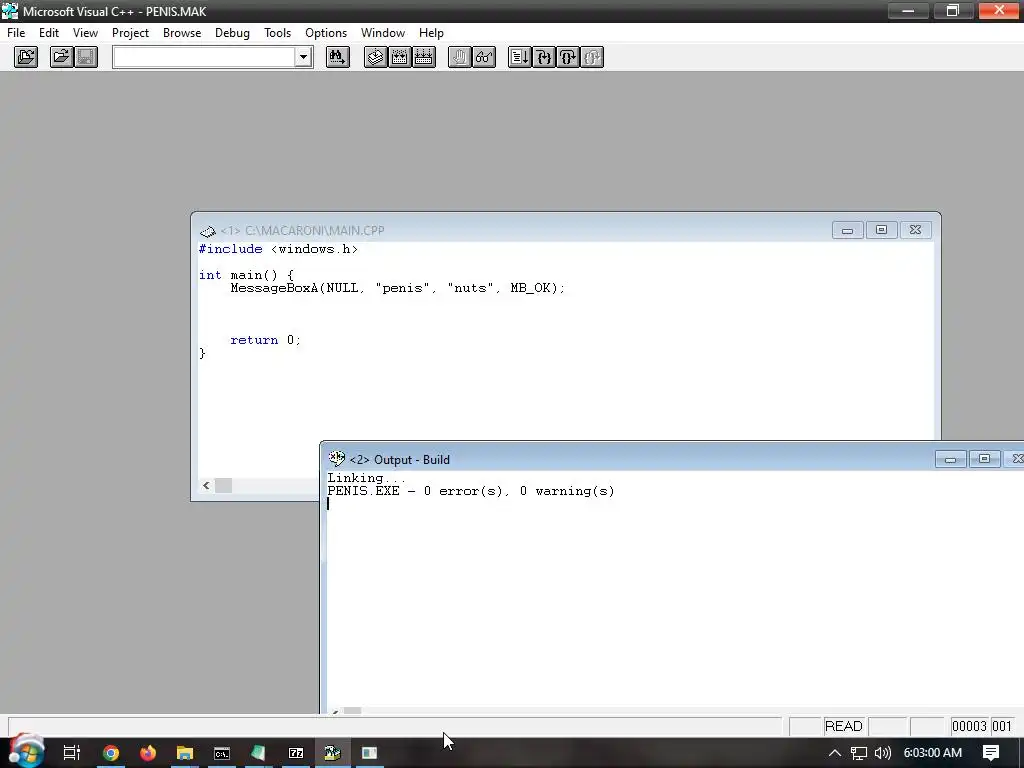This screenshot has height=768, width=1024.
Task: Click the Step Into toolbar icon
Action: point(544,57)
